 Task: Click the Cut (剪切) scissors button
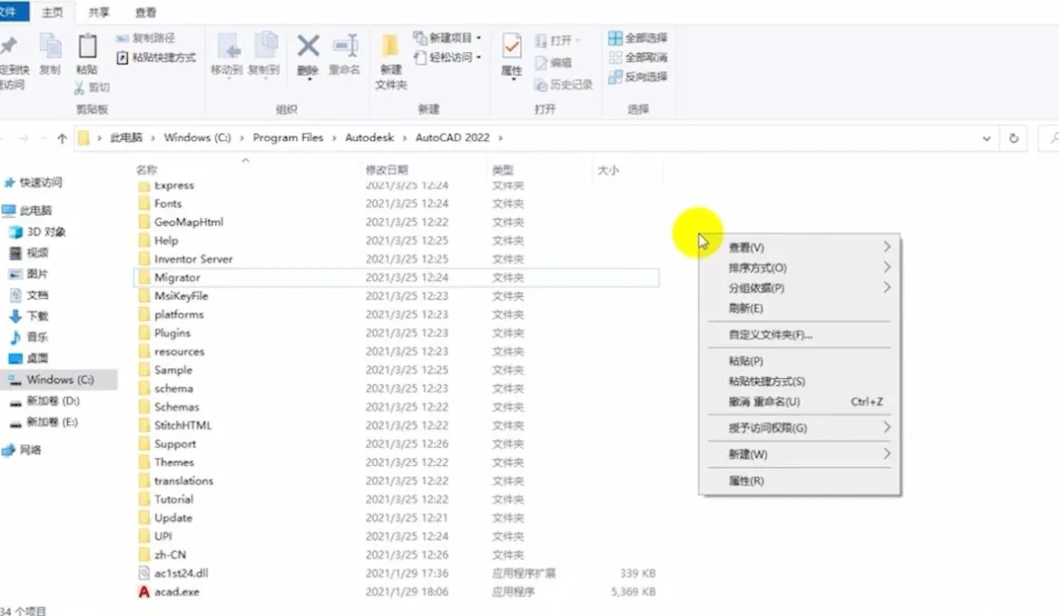pos(92,87)
